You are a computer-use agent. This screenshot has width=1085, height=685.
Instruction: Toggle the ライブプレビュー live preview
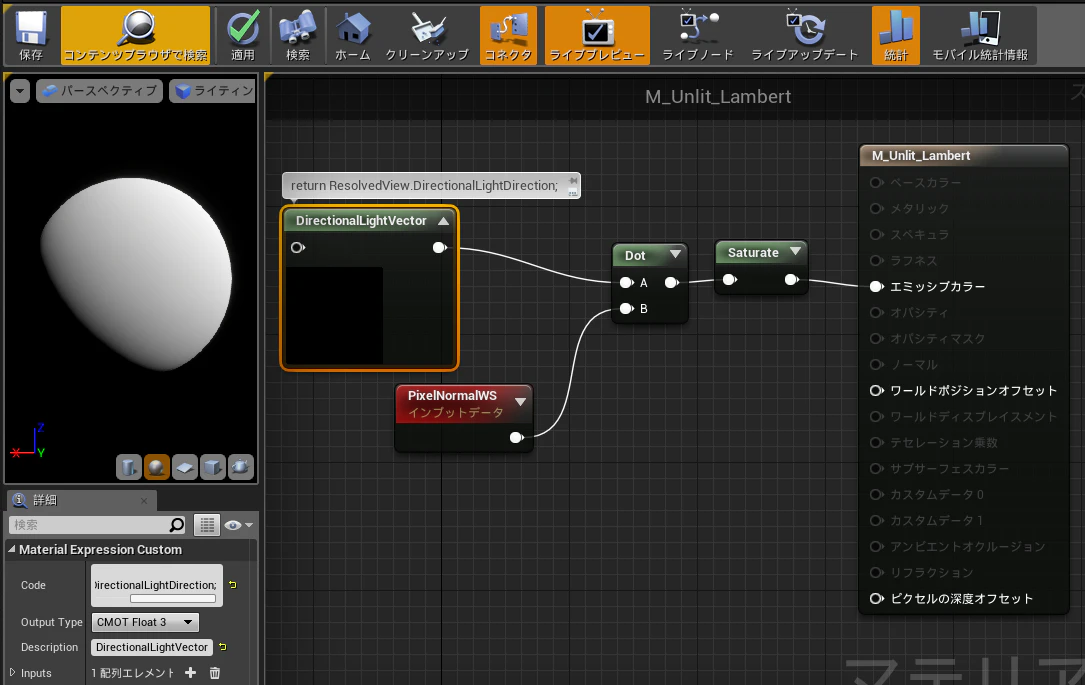pyautogui.click(x=597, y=35)
